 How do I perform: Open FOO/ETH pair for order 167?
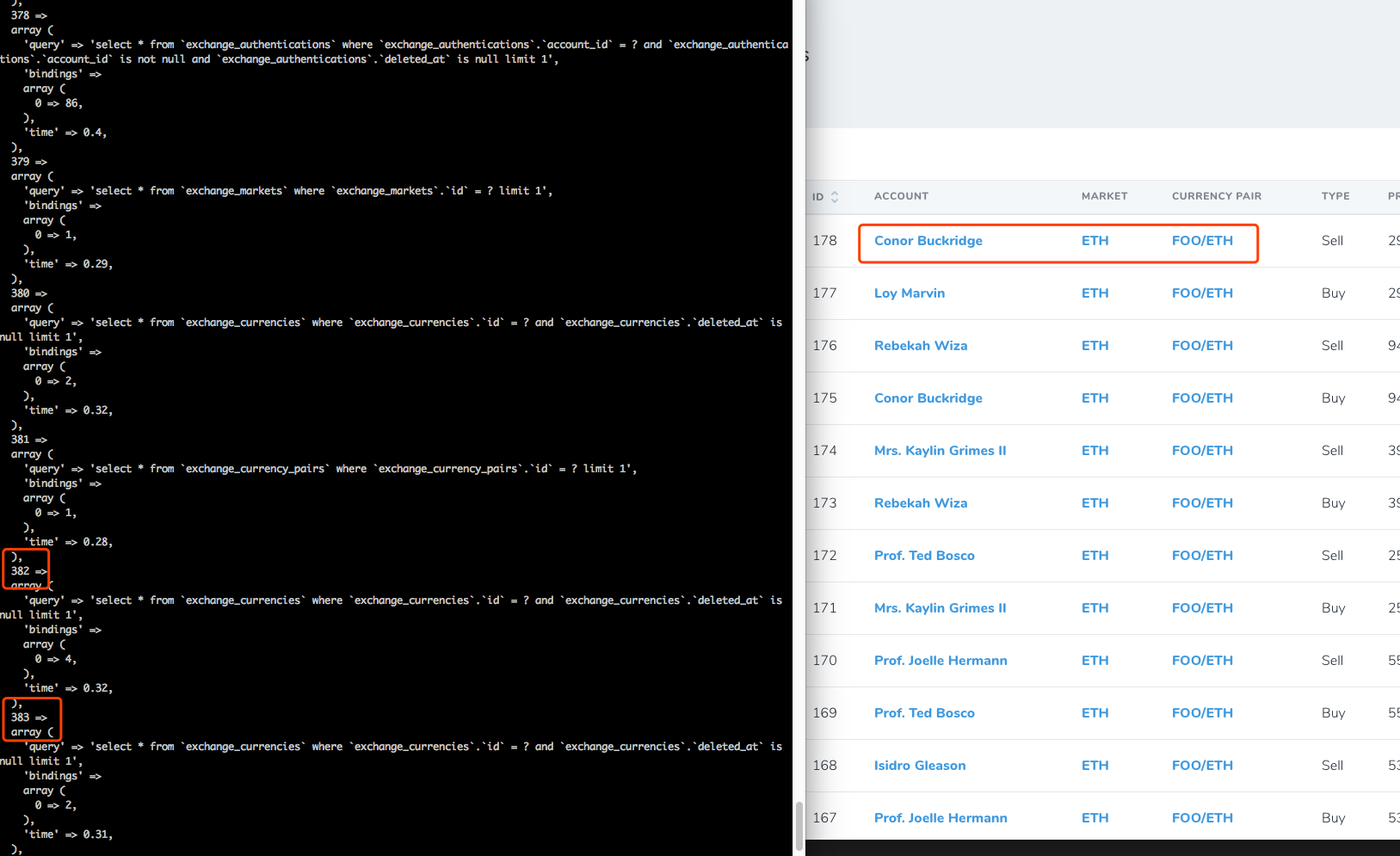coord(1202,817)
